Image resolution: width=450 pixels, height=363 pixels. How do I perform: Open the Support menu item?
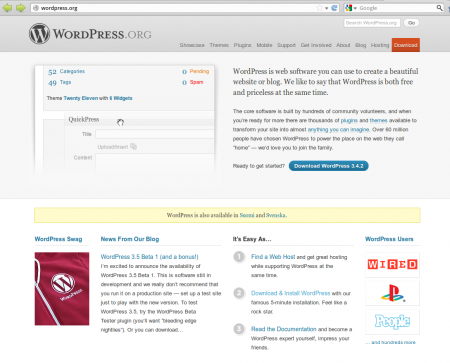tap(286, 45)
